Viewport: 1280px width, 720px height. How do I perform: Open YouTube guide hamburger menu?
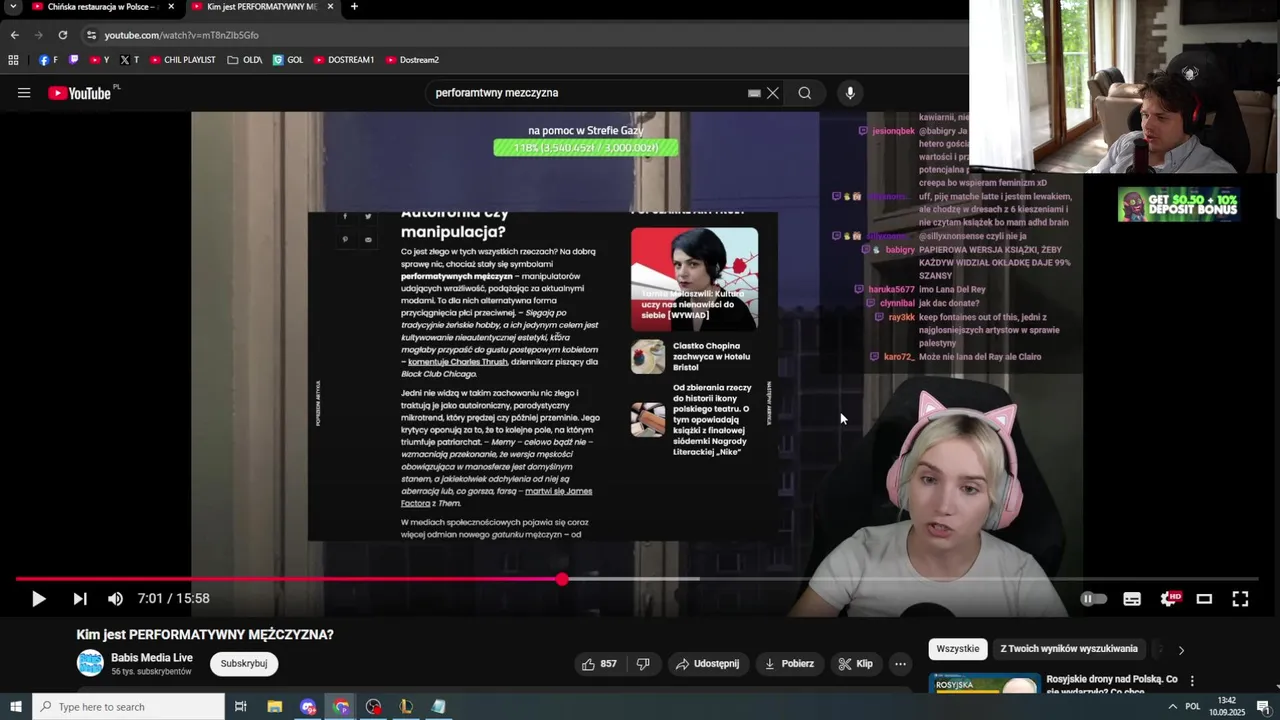click(x=24, y=93)
